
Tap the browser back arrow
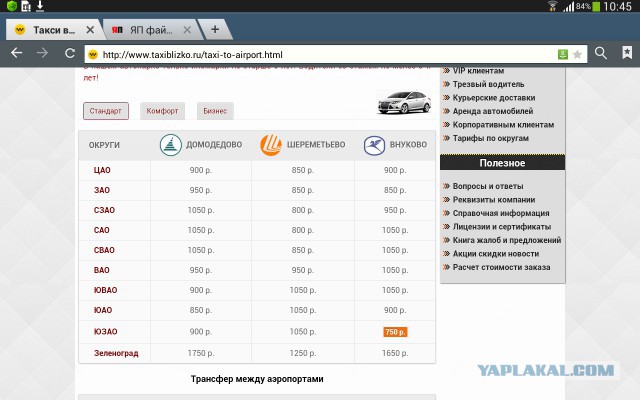click(16, 53)
